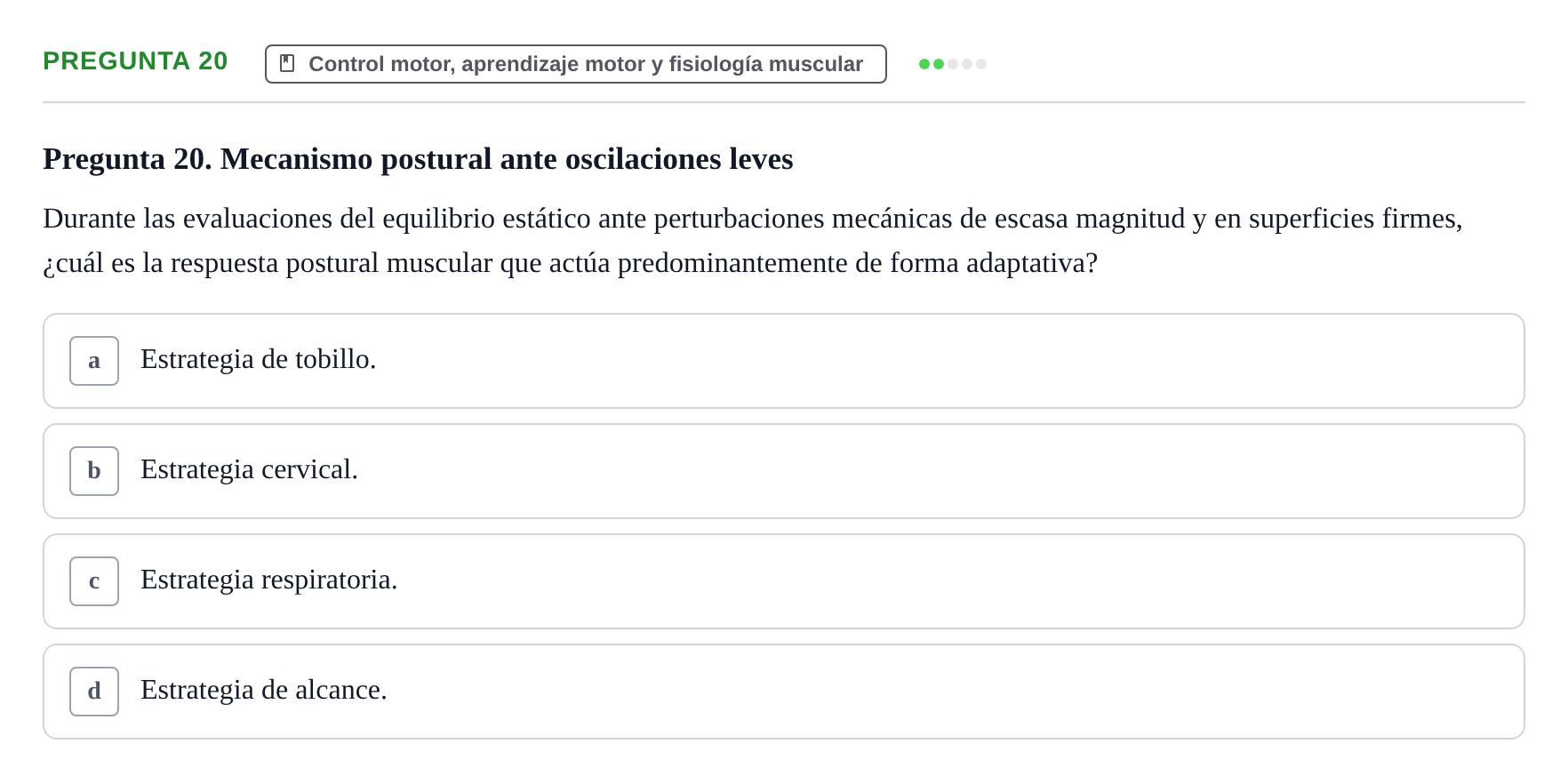Choose answer 'Estrategia cervical.'
The width and height of the screenshot is (1568, 784).
[x=784, y=471]
